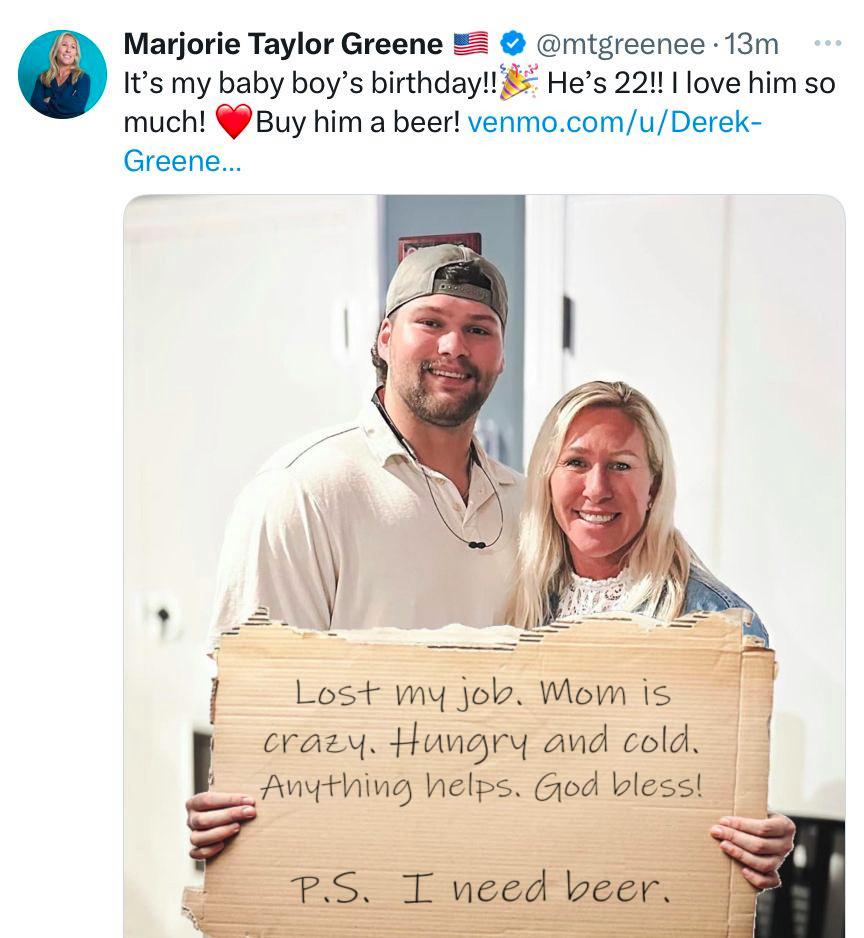Click the 'Buy him a beer!' text
Screen dimensions: 864x938
(x=358, y=122)
